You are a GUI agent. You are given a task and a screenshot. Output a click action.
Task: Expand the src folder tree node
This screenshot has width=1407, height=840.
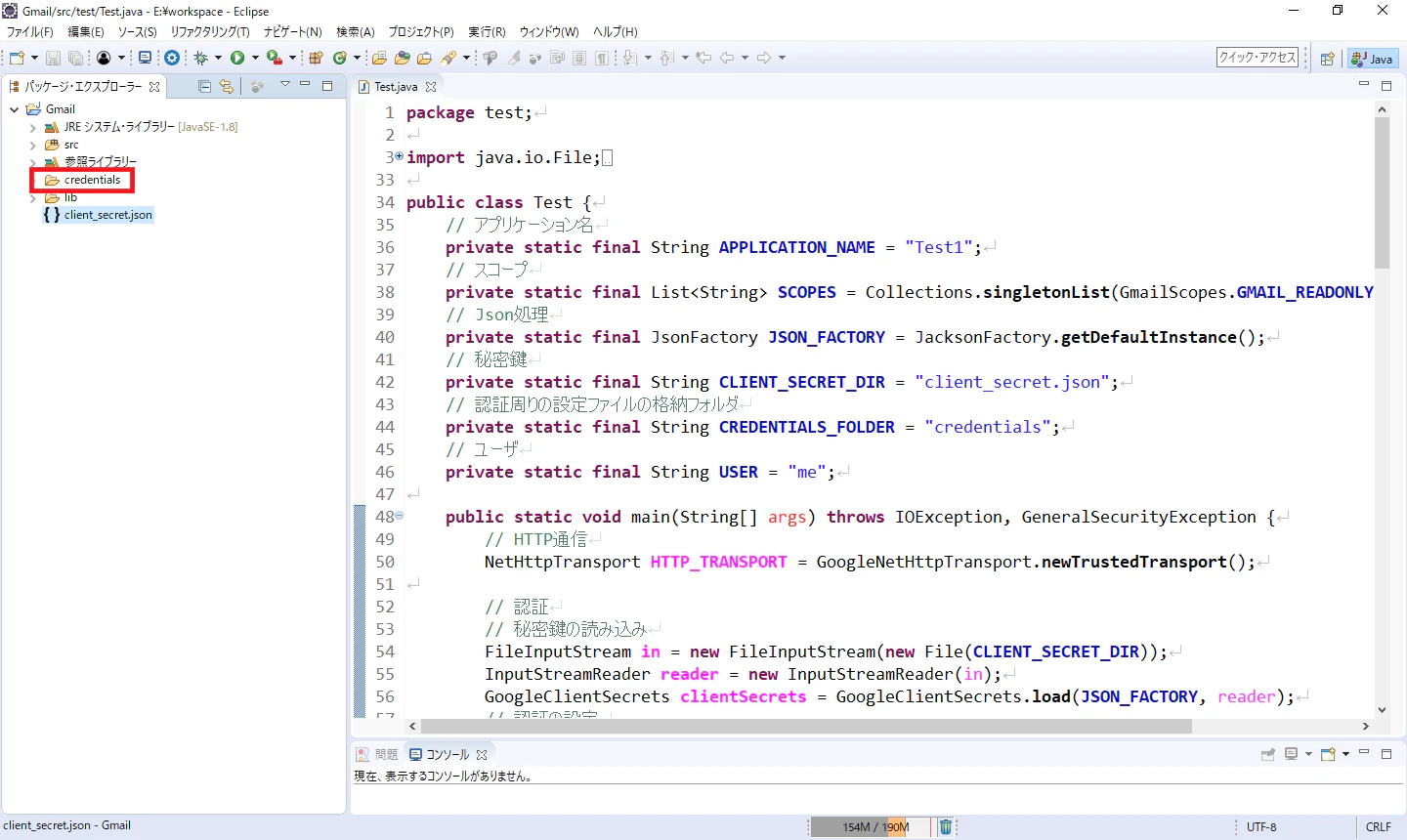point(32,145)
